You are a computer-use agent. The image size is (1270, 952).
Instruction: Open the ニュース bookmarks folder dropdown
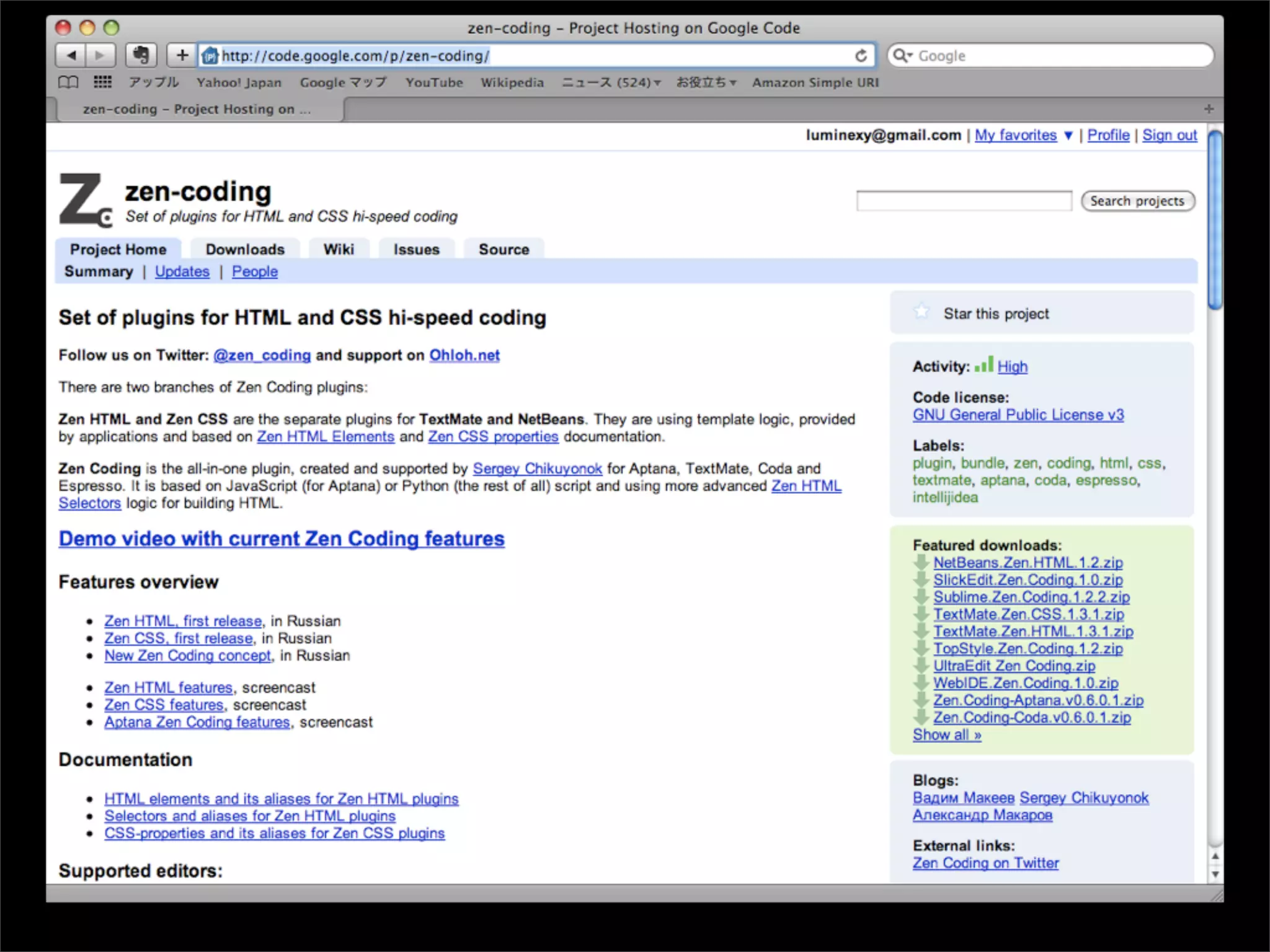[x=611, y=82]
